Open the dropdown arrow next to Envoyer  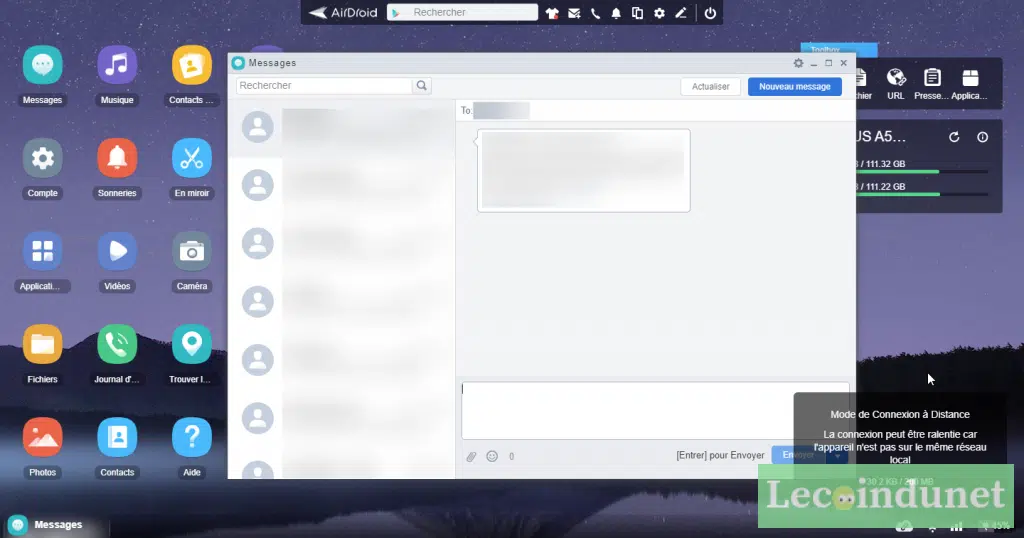coord(837,455)
